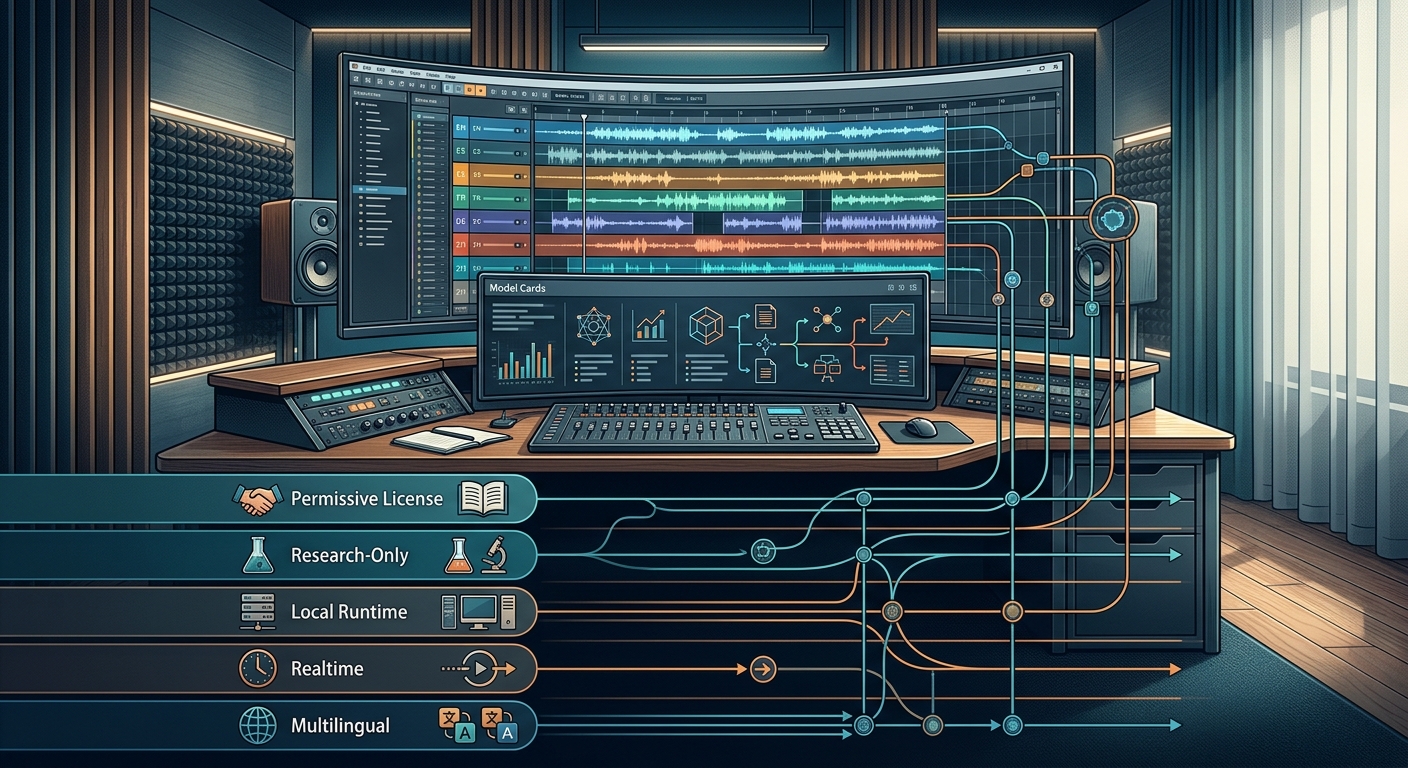Click the playhead marker on the timeline ruler
The width and height of the screenshot is (1408, 768).
(x=583, y=117)
